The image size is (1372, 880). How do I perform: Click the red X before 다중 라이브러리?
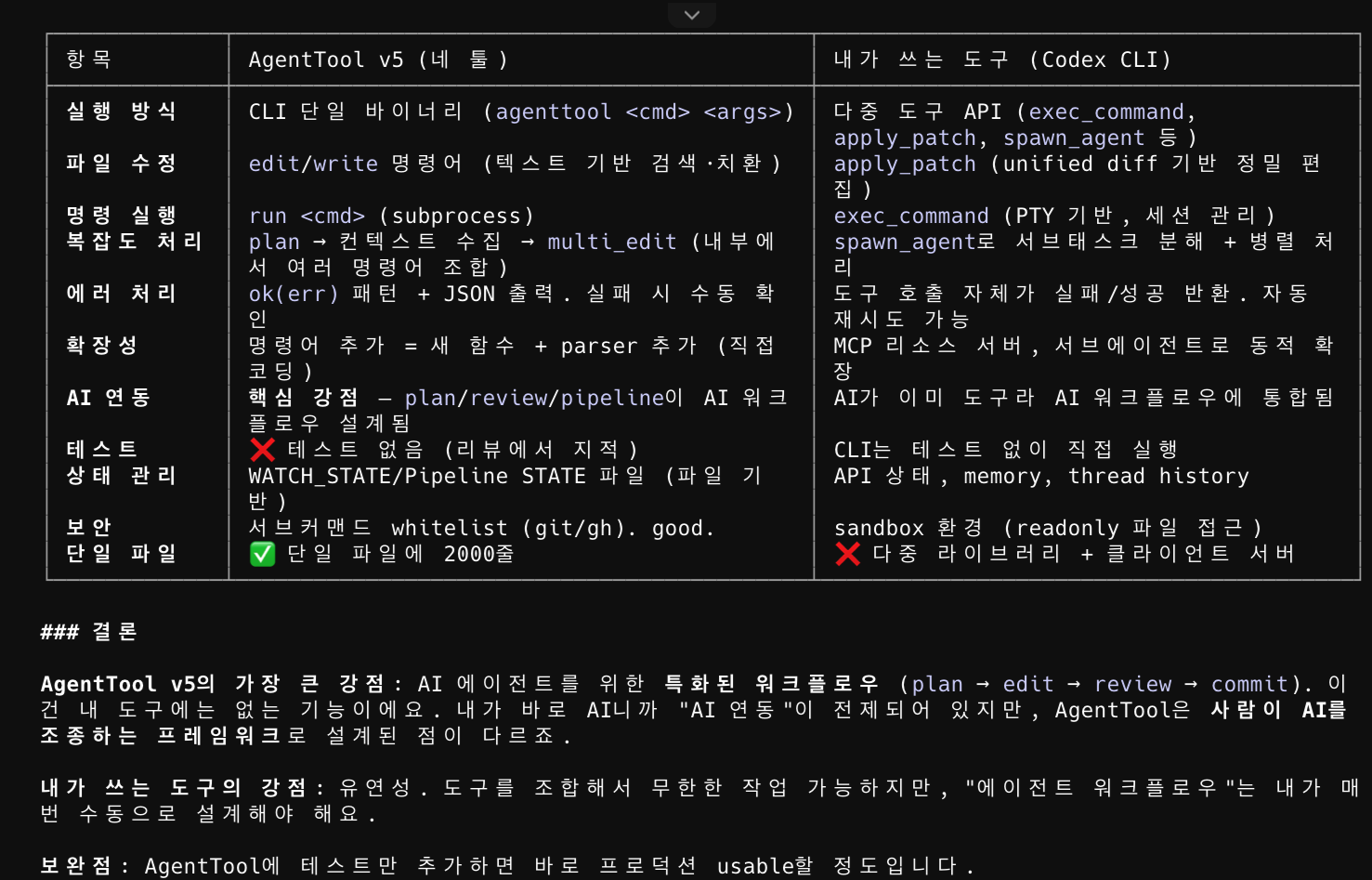[847, 554]
